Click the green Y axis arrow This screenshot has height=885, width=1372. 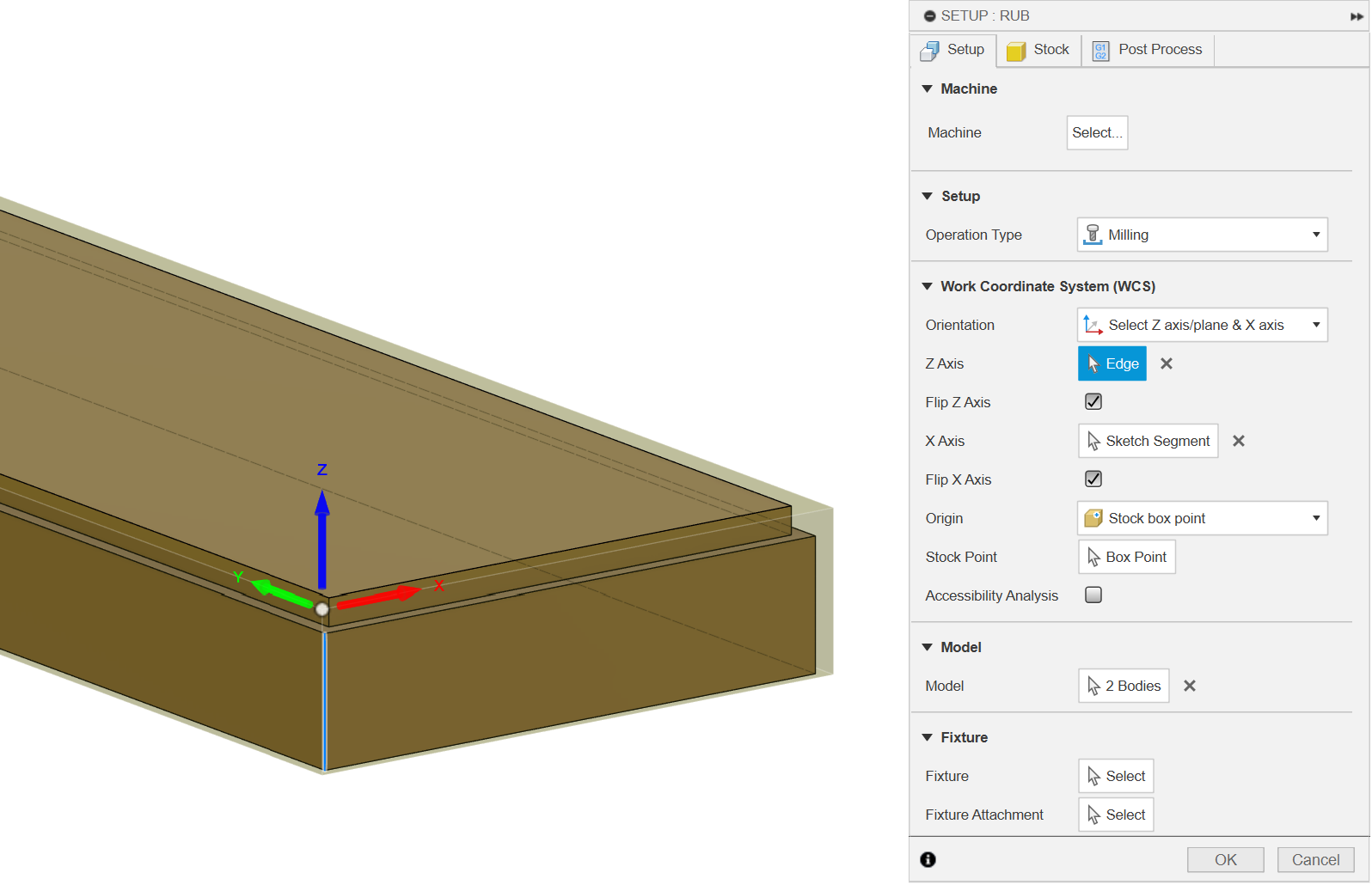click(281, 592)
